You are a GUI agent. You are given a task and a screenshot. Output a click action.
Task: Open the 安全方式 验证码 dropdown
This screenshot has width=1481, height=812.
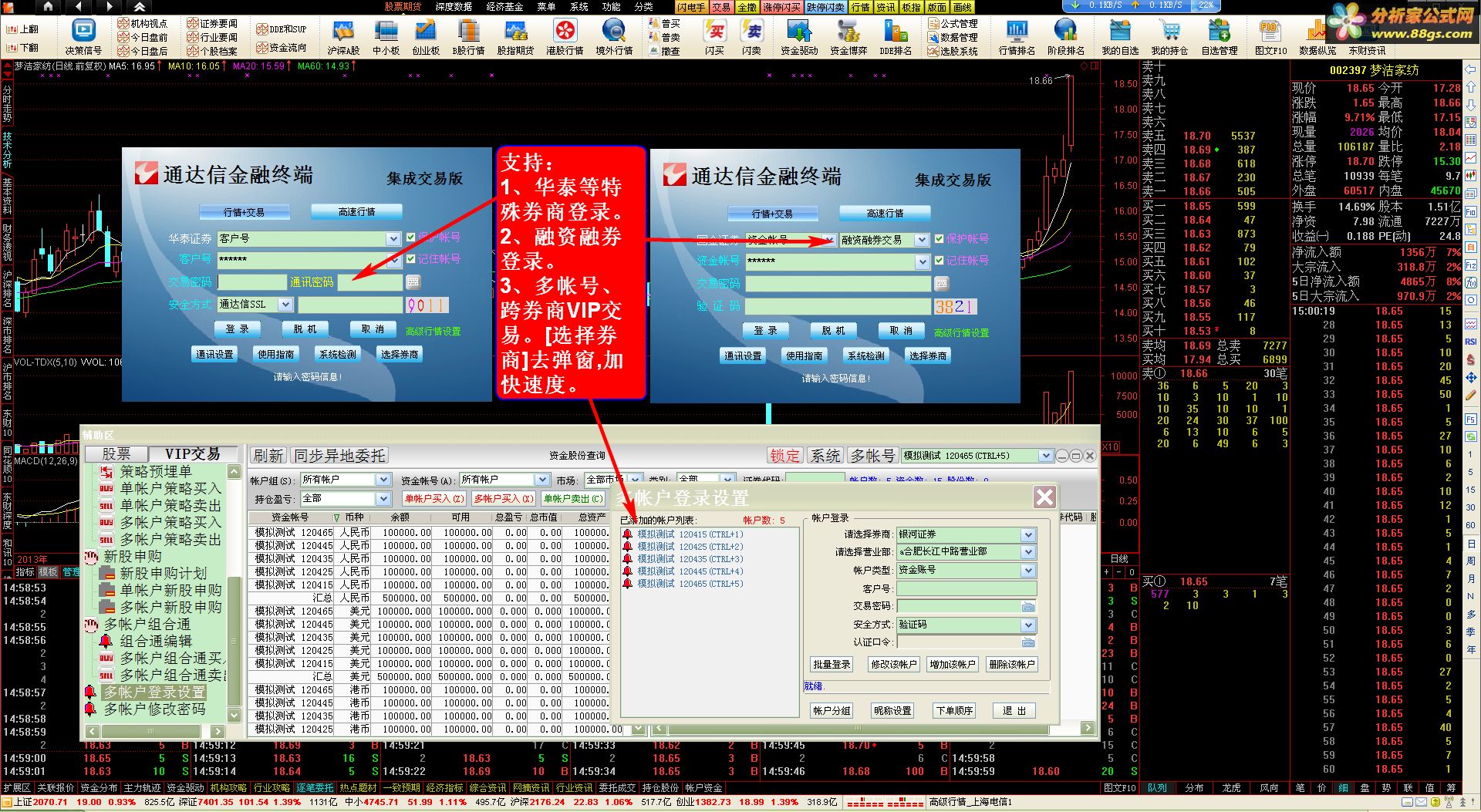pyautogui.click(x=1028, y=625)
